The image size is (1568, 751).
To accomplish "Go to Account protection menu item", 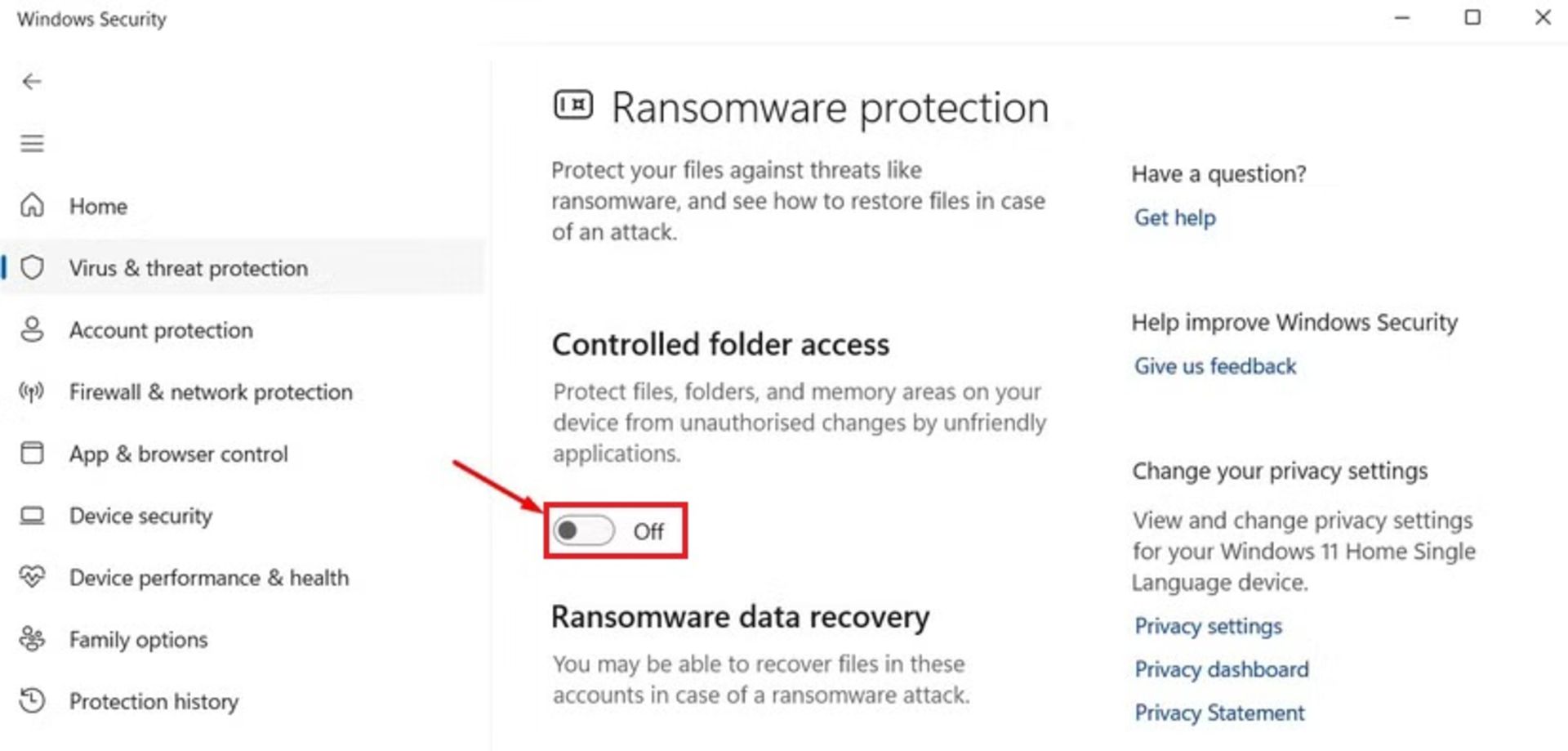I will click(161, 330).
